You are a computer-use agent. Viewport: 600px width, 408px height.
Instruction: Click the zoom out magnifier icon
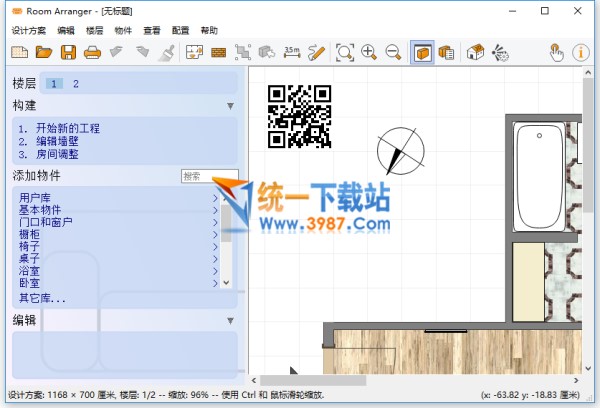point(393,52)
